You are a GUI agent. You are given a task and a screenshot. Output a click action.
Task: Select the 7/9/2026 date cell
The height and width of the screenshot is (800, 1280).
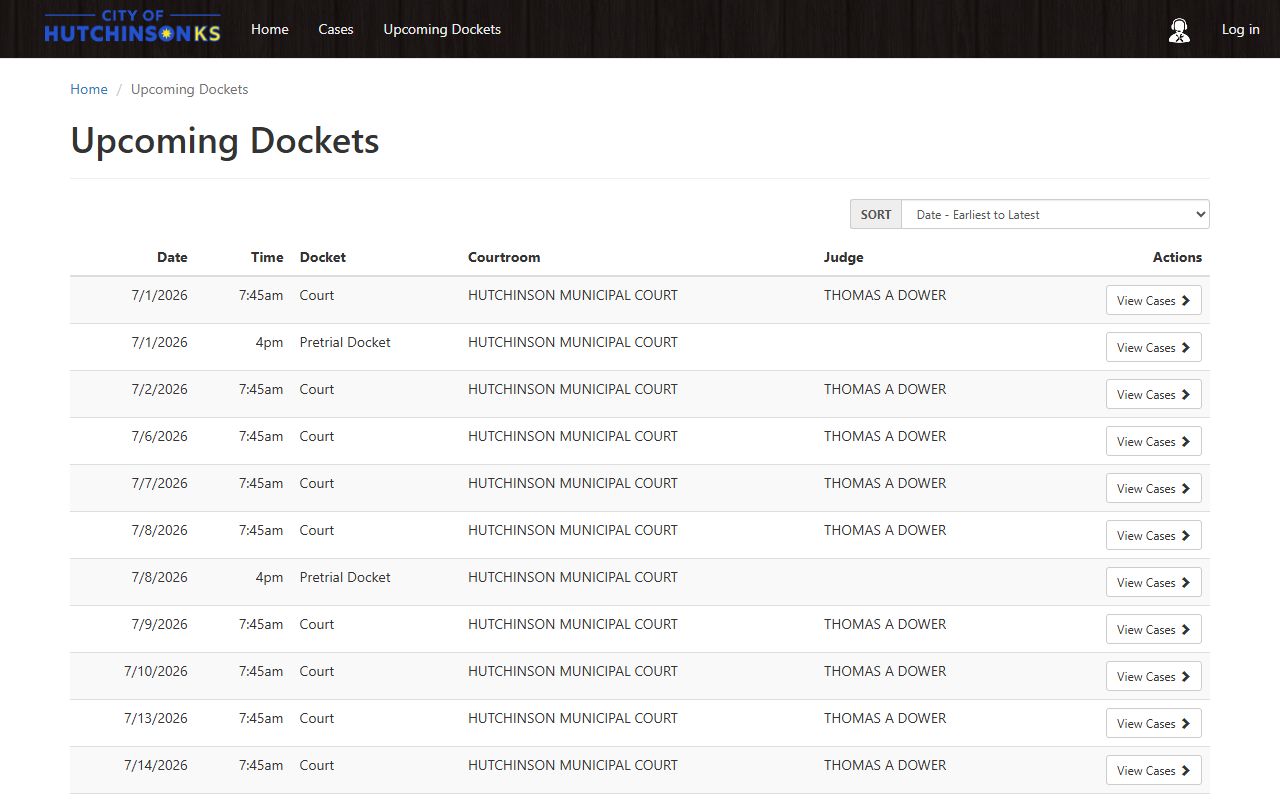(160, 624)
